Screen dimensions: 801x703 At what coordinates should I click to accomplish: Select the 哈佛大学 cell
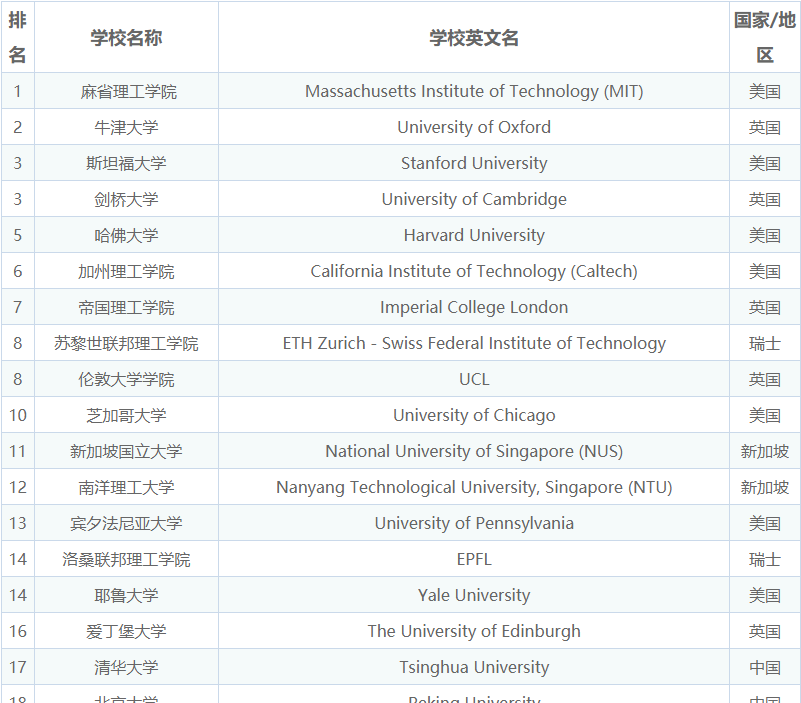(126, 235)
